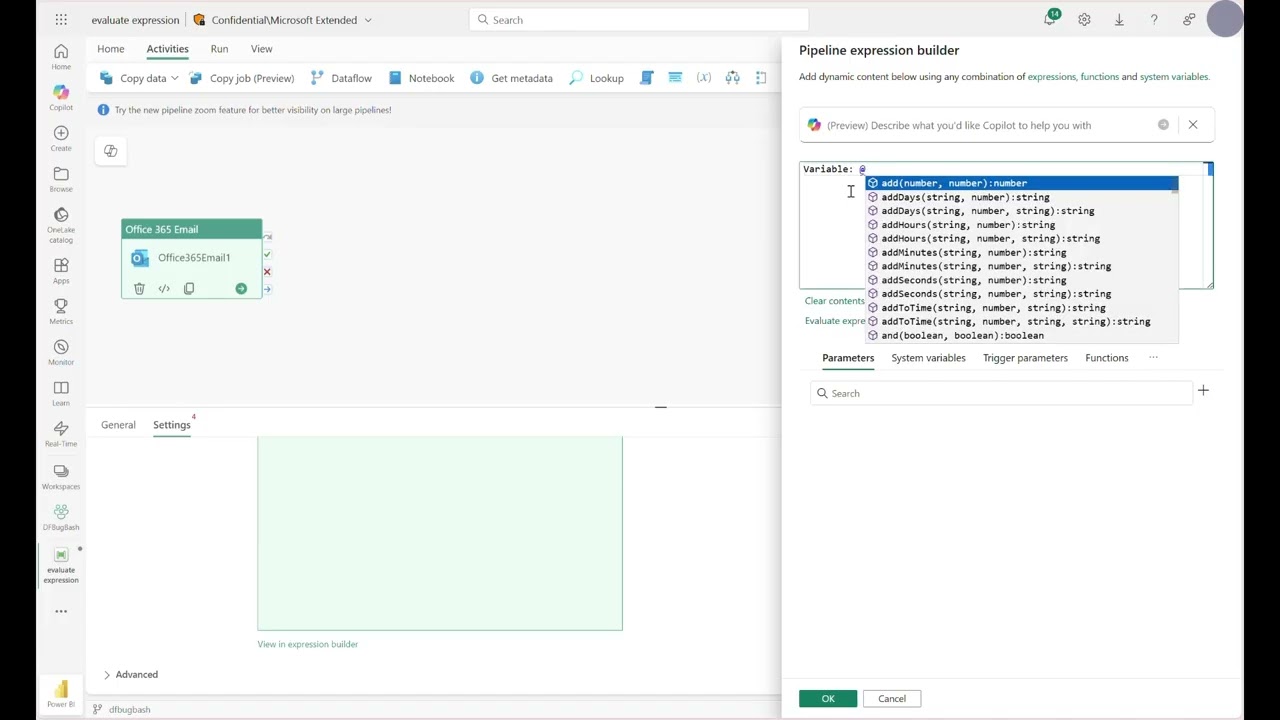The width and height of the screenshot is (1280, 720).
Task: Open the General tab of the activity
Action: 118,425
